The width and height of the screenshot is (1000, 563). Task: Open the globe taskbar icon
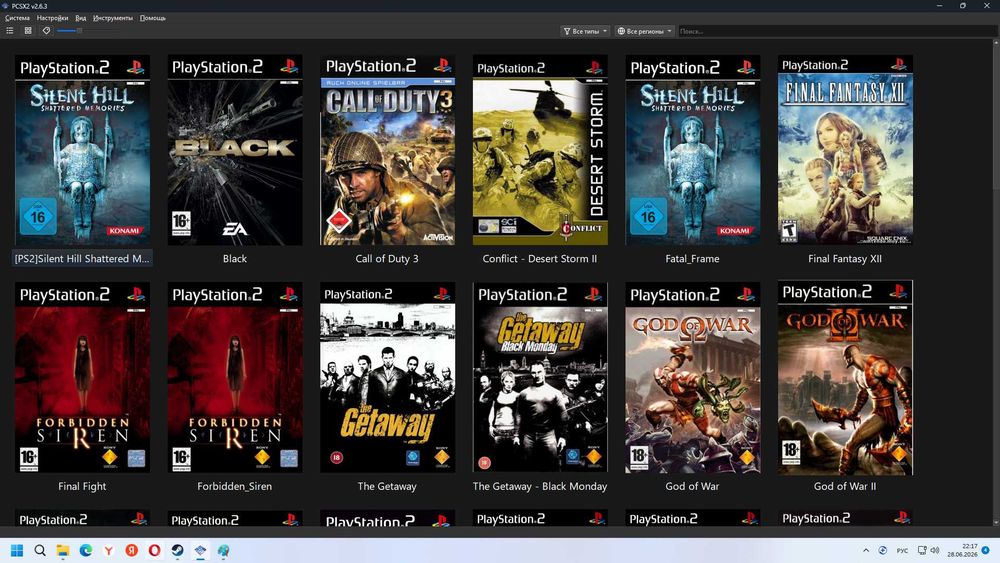pos(223,550)
